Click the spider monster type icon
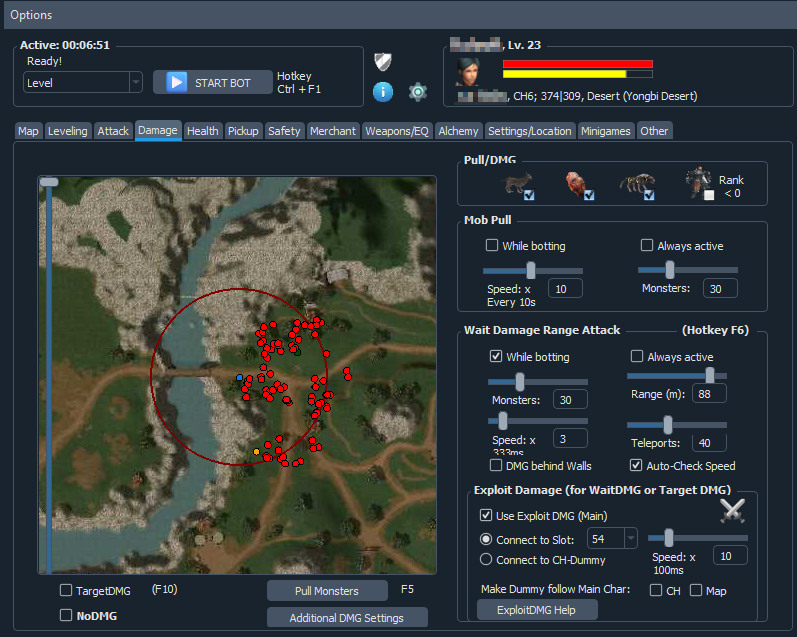 click(637, 183)
